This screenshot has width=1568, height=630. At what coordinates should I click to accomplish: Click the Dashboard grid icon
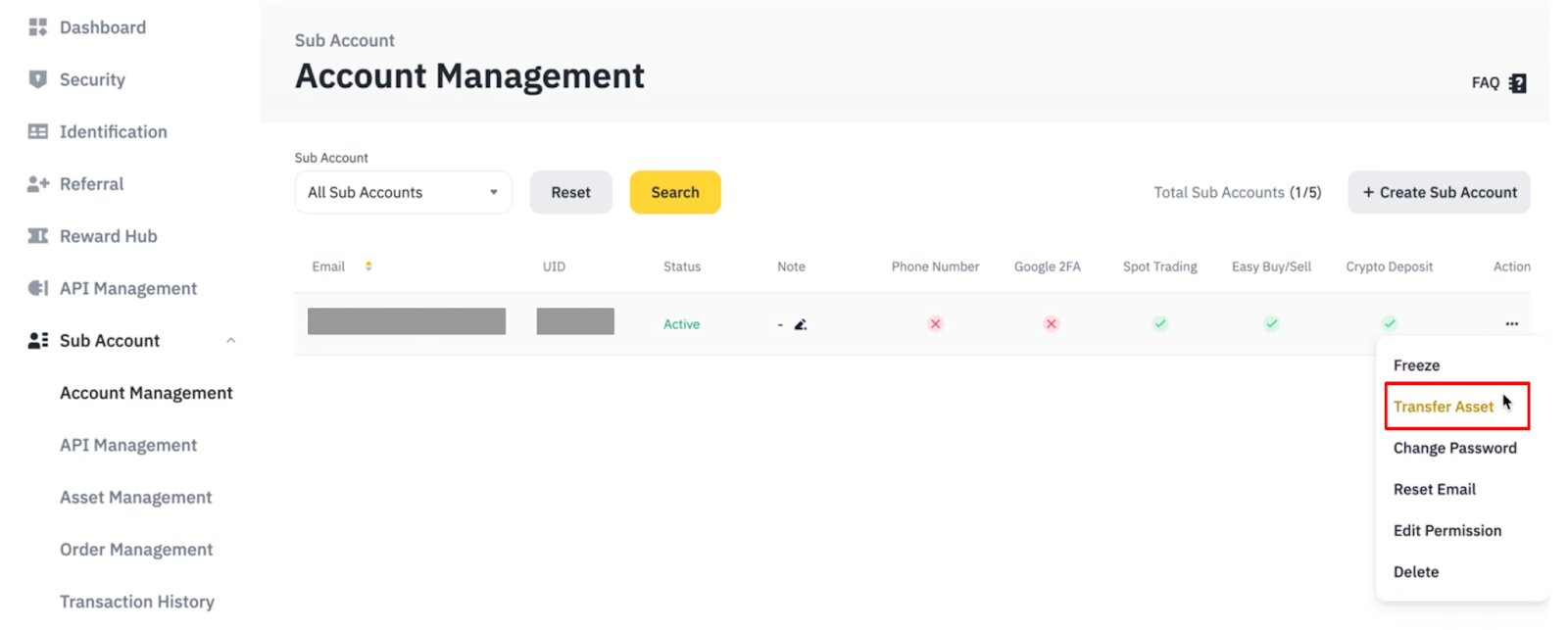tap(38, 27)
